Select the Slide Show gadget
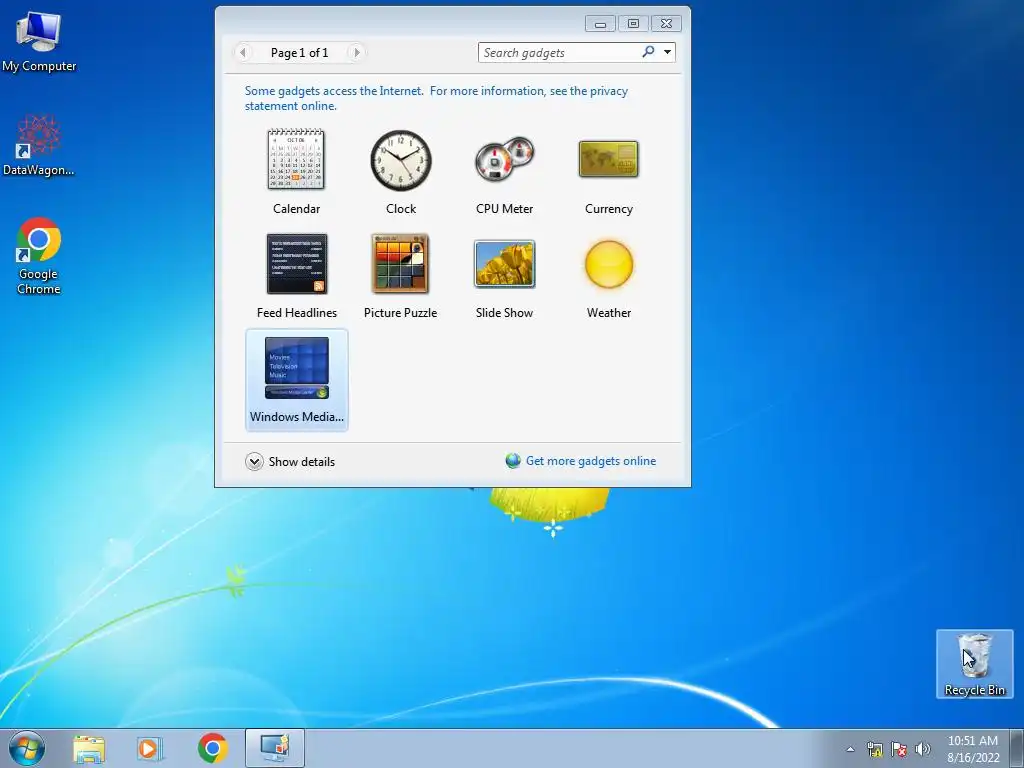This screenshot has width=1024, height=768. 504,264
